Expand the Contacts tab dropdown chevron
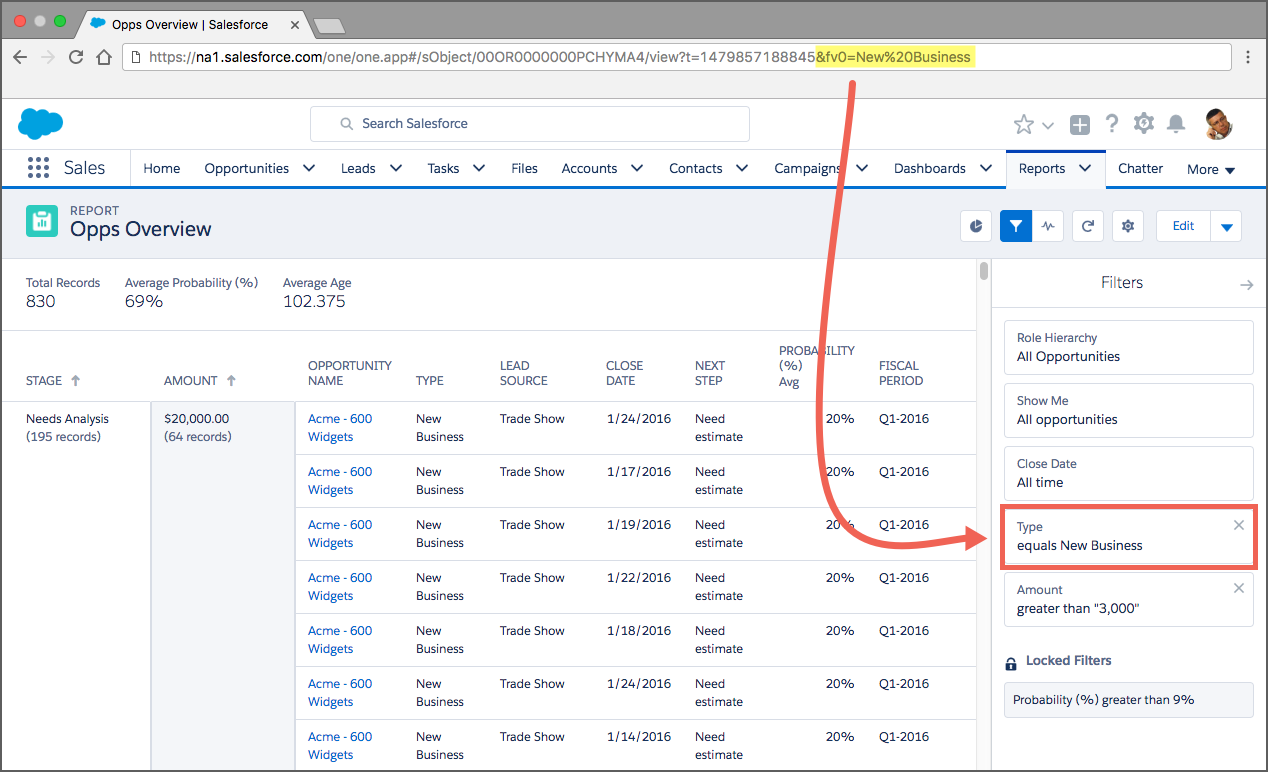The width and height of the screenshot is (1268, 772). (742, 168)
